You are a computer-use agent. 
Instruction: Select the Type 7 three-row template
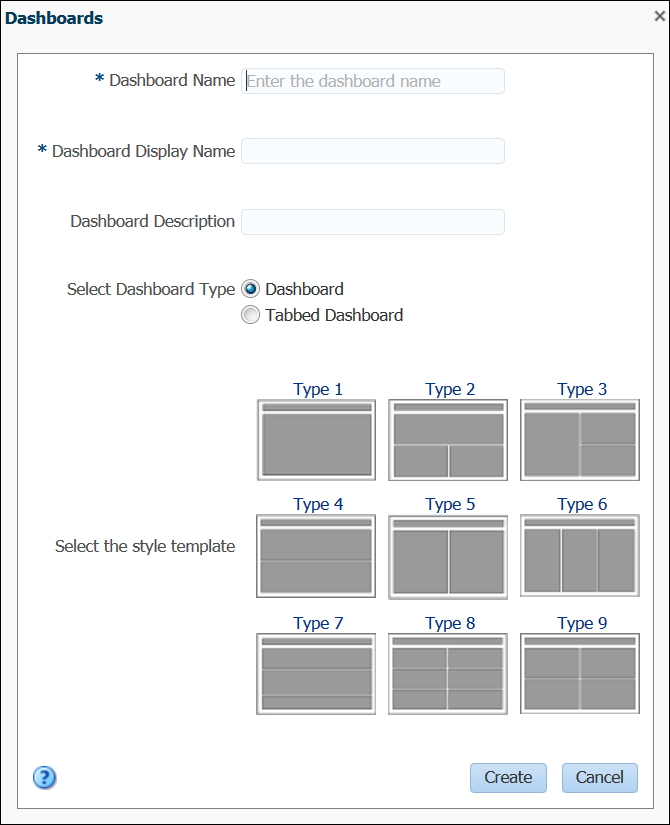(316, 673)
